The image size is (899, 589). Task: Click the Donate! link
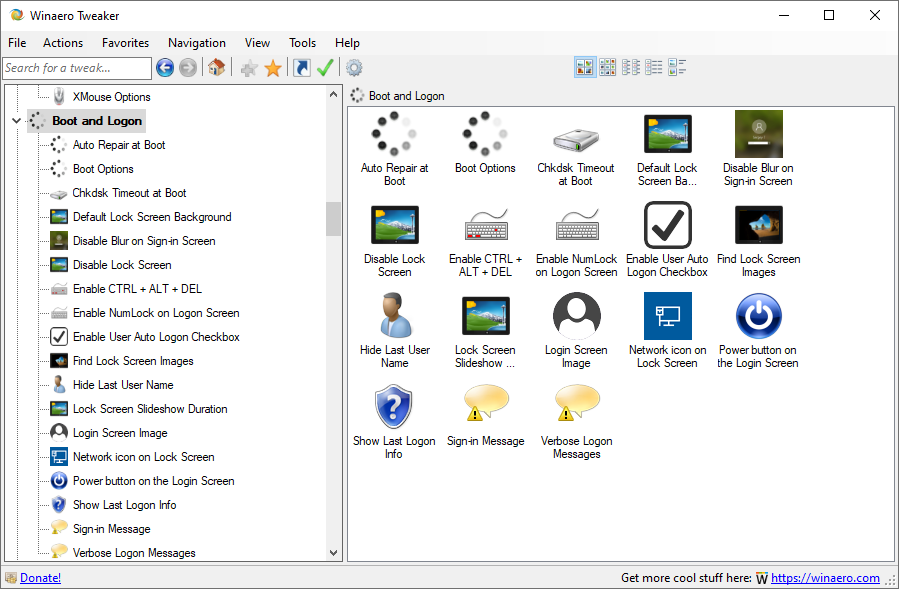[x=40, y=578]
